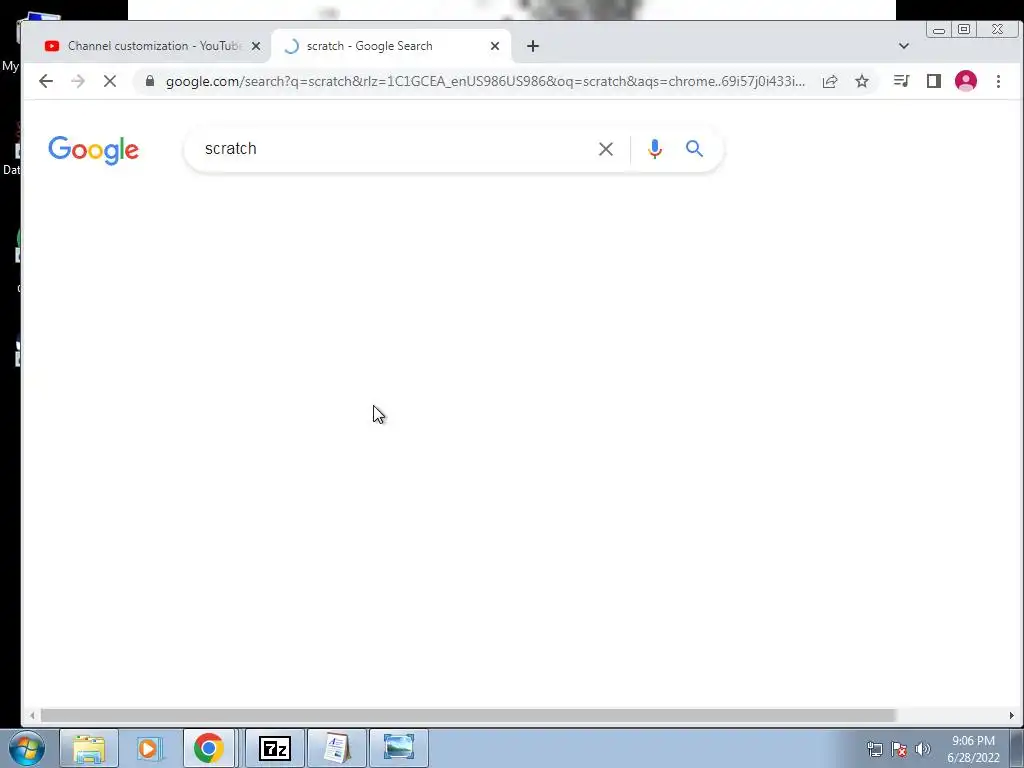
Task: Toggle the Chrome side panel
Action: pyautogui.click(x=934, y=81)
